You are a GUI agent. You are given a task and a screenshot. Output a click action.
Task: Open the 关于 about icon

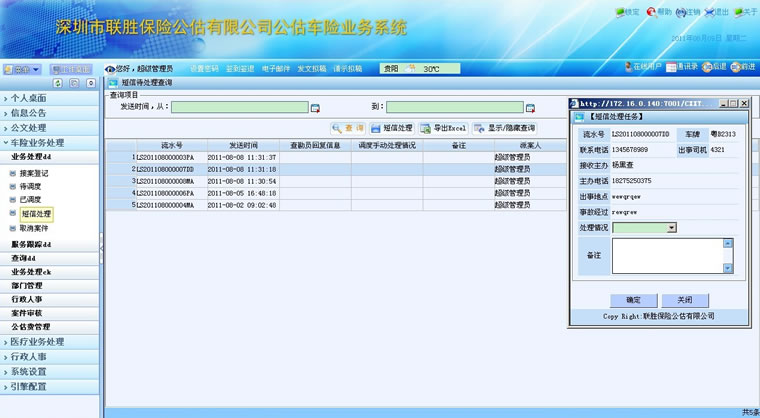pyautogui.click(x=739, y=13)
